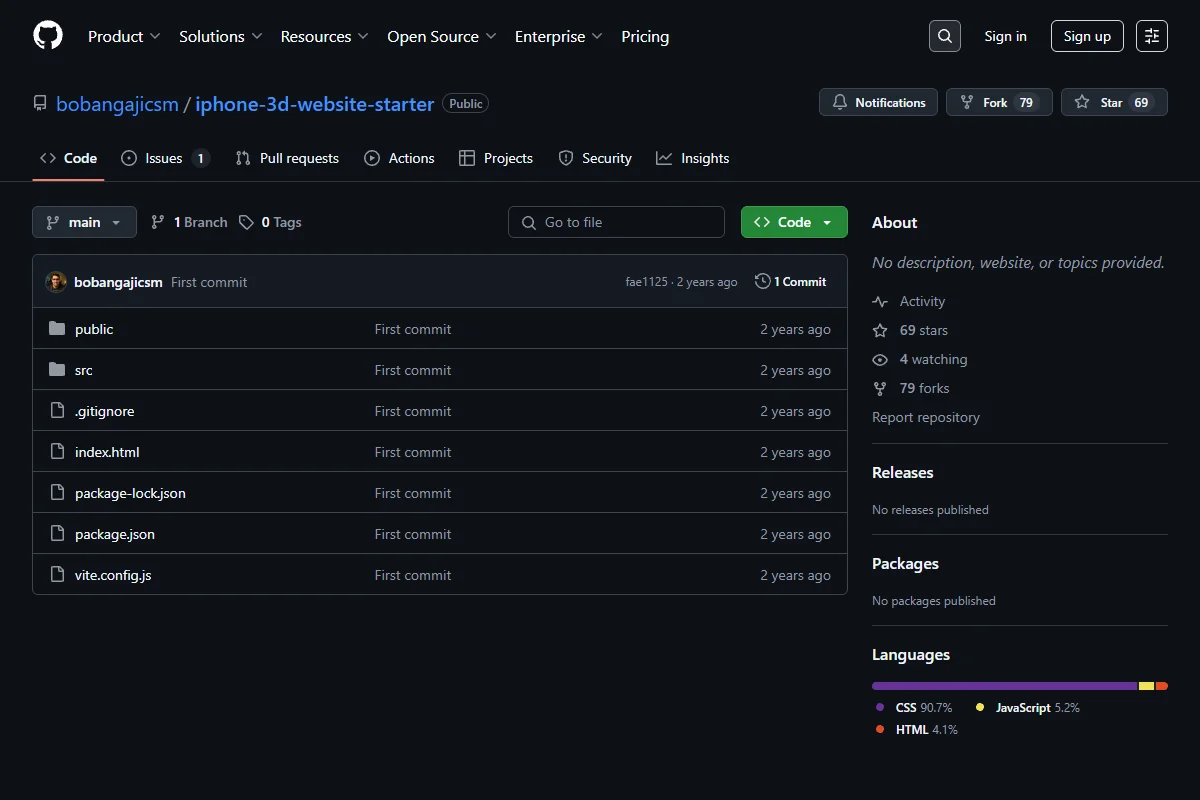
Task: Click the appearance settings sliders icon
Action: pos(1152,36)
